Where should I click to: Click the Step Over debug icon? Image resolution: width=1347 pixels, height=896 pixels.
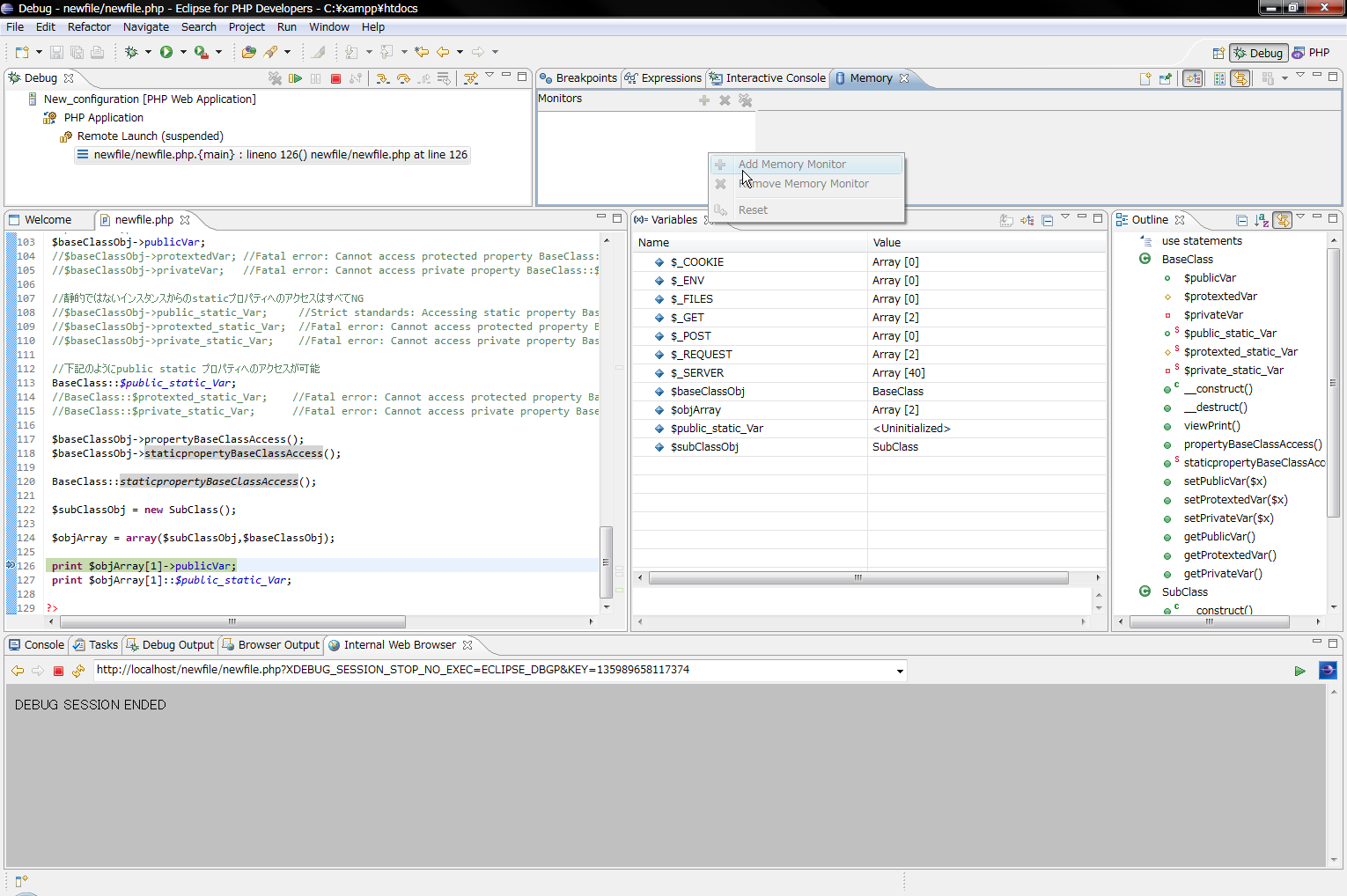(x=403, y=78)
